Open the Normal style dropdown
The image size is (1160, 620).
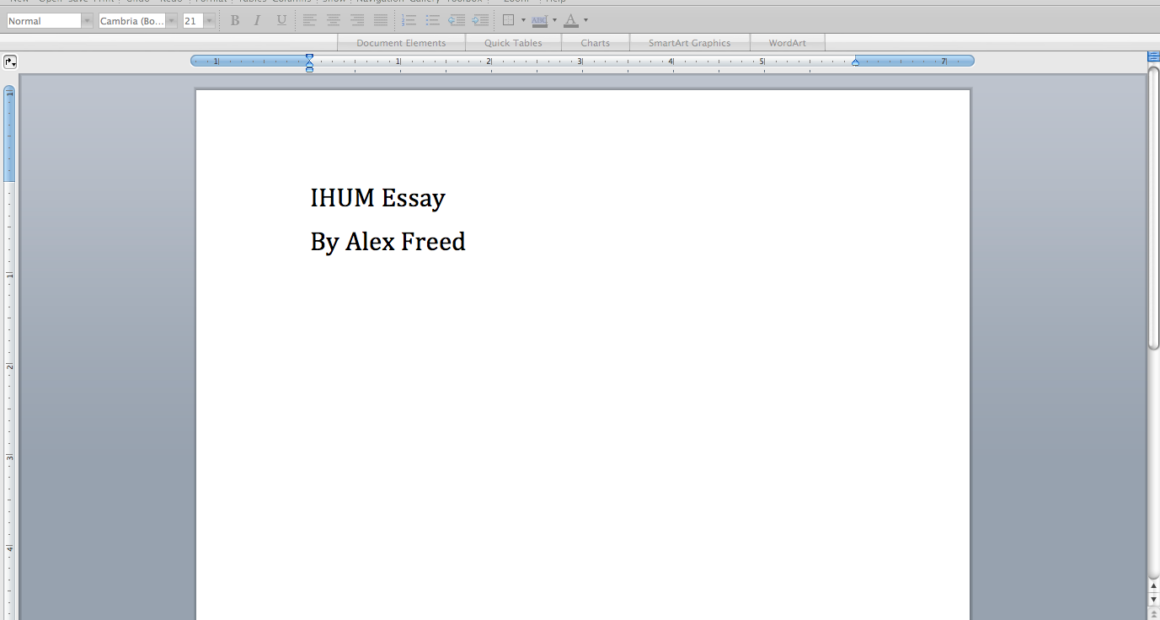[x=87, y=21]
